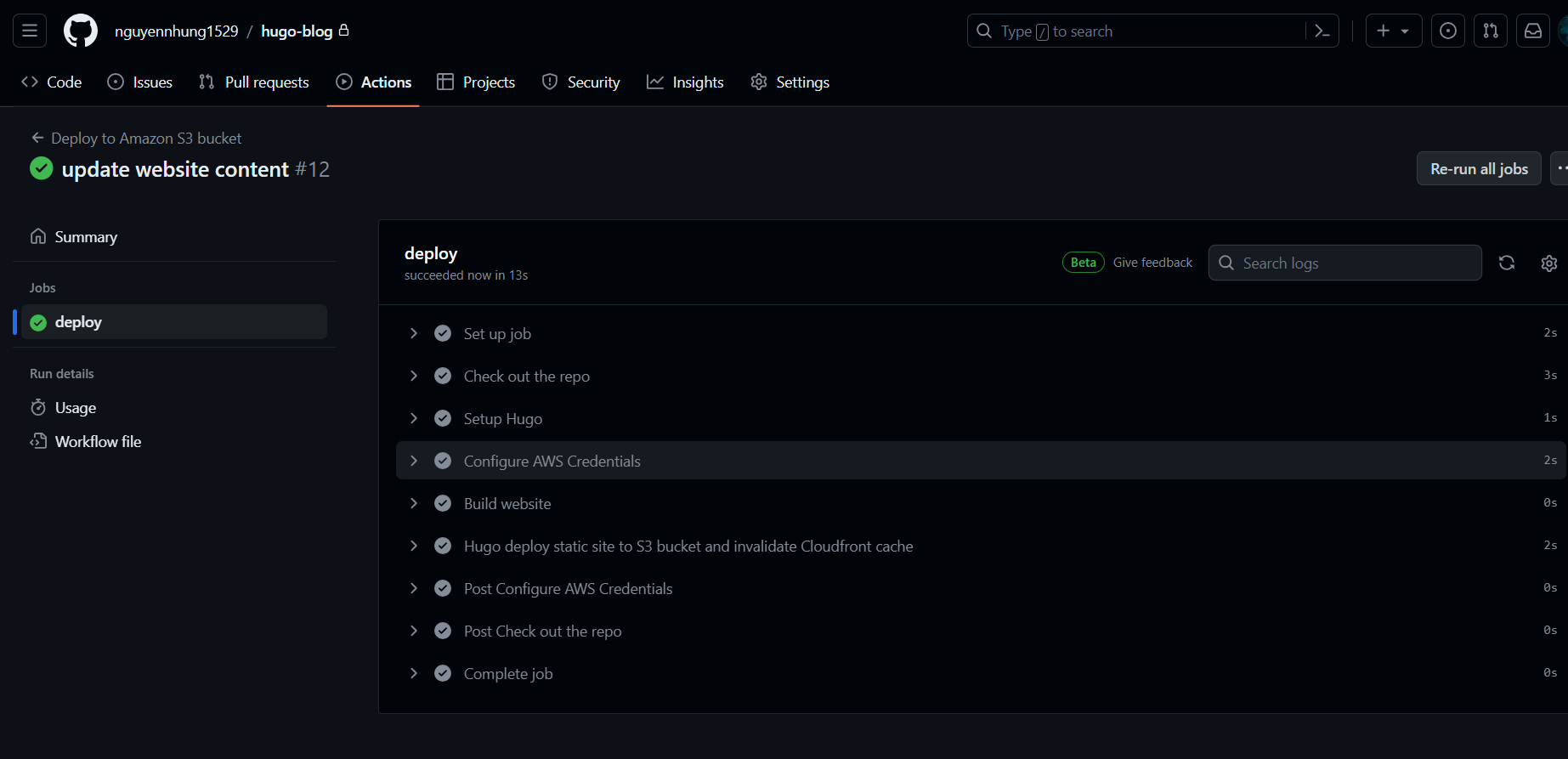Click the success check icon for Complete job
Image resolution: width=1568 pixels, height=759 pixels.
[443, 673]
